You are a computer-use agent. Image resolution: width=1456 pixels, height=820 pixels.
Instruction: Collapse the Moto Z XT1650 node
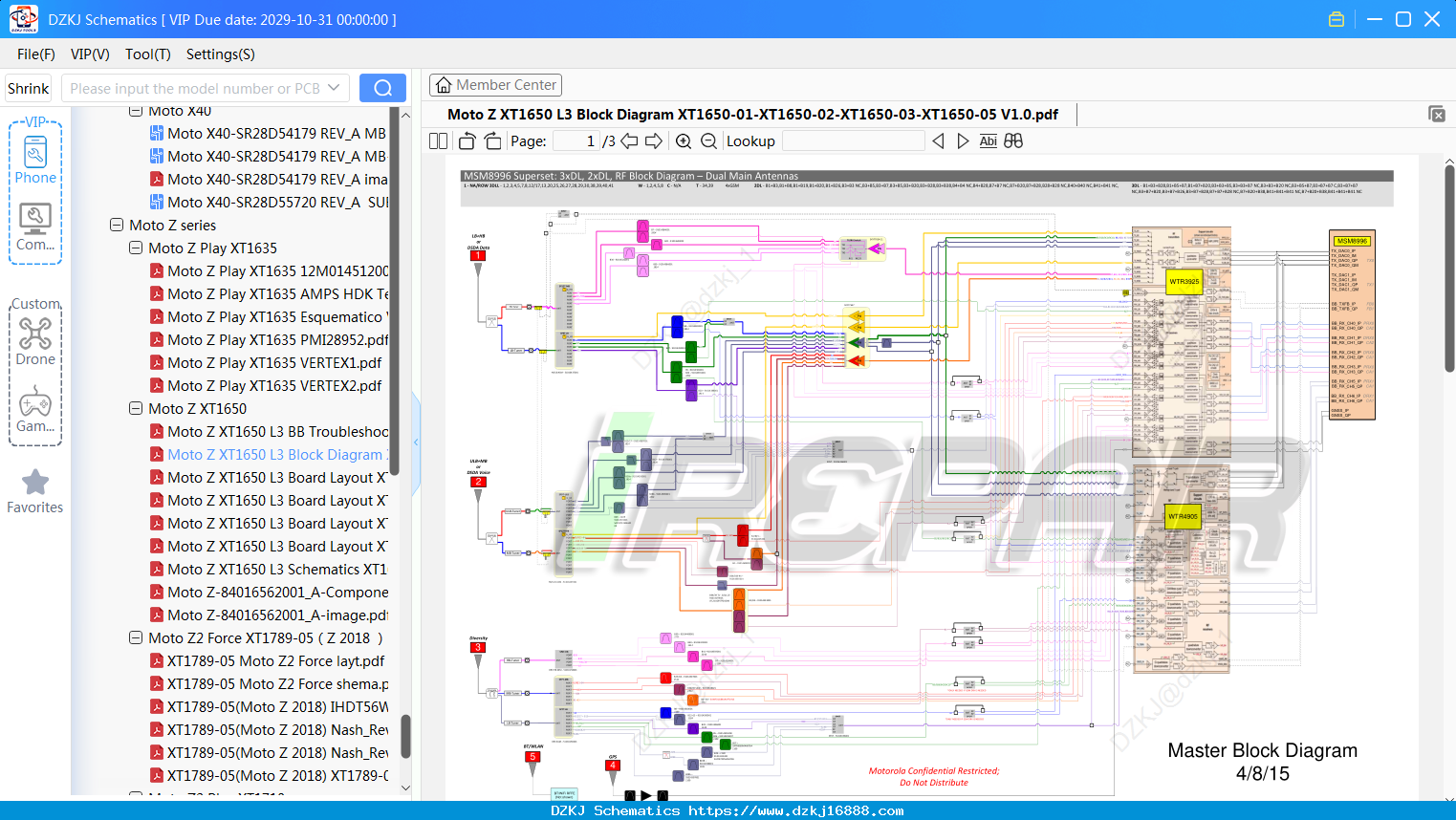point(136,409)
